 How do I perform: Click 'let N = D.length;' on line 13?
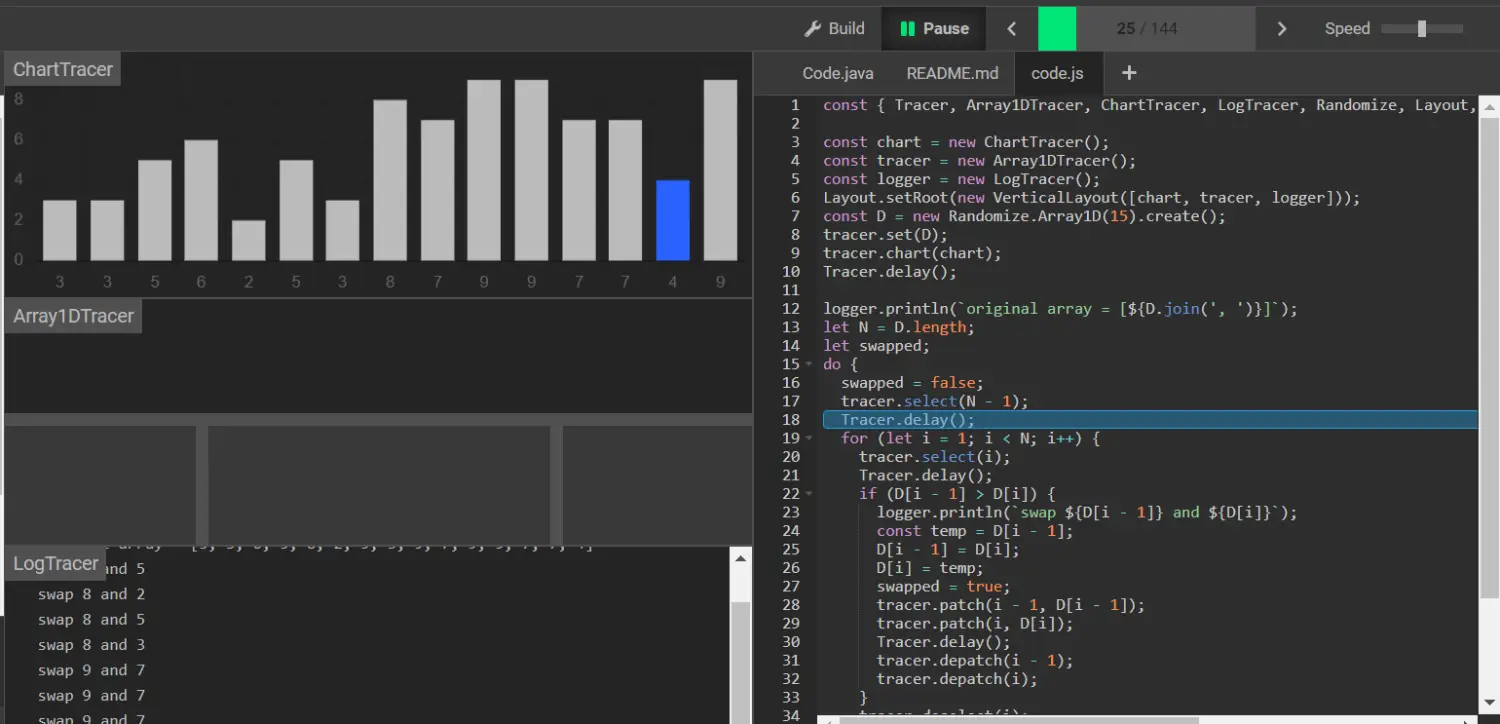click(x=899, y=327)
